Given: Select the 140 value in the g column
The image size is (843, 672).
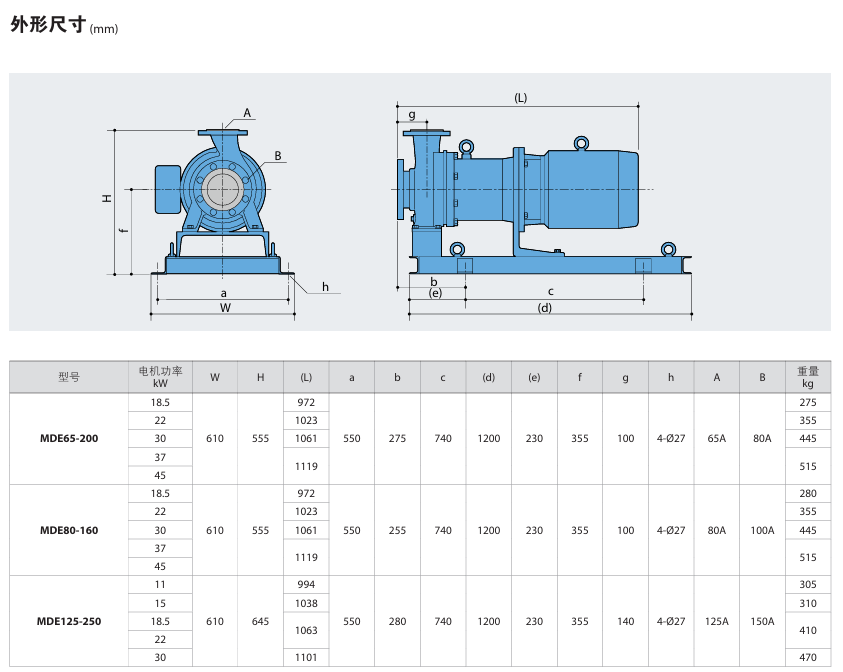Looking at the screenshot, I should point(625,621).
